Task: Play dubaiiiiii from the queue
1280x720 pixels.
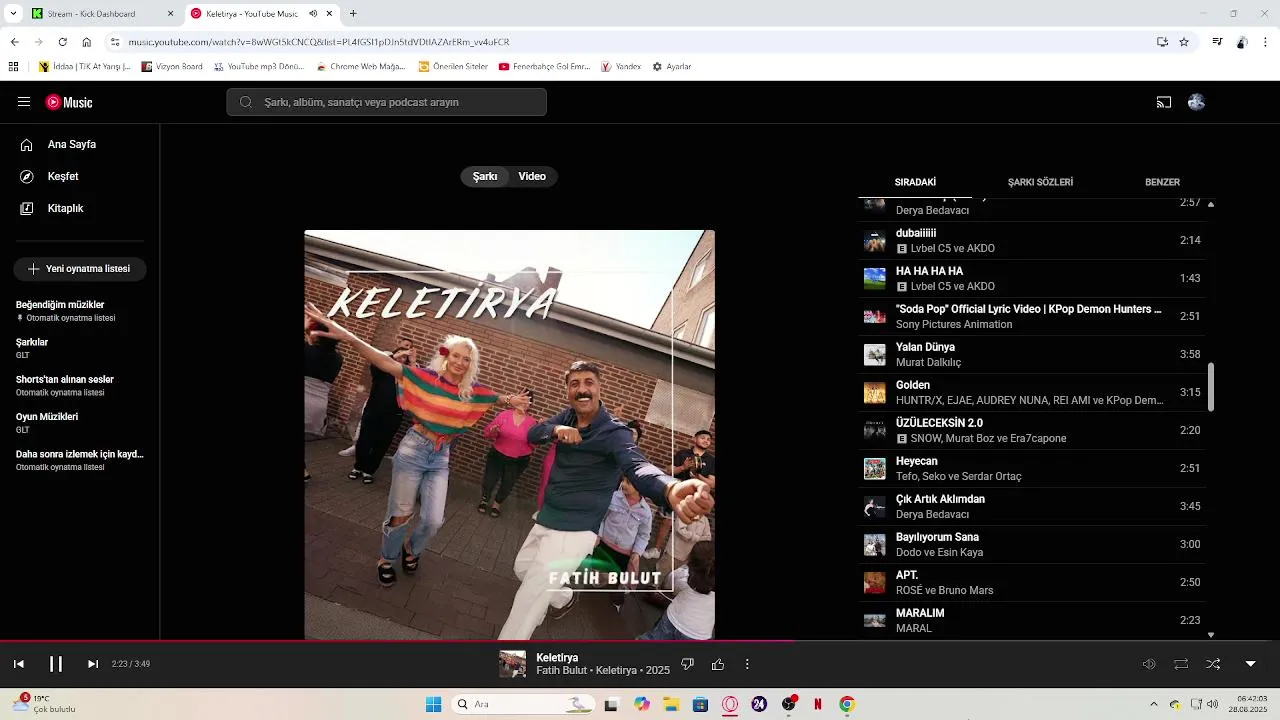Action: tap(1032, 241)
